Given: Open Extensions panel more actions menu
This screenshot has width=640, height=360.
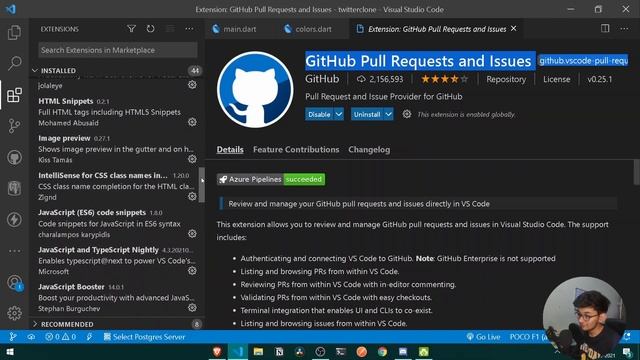Looking at the screenshot, I should coord(189,29).
